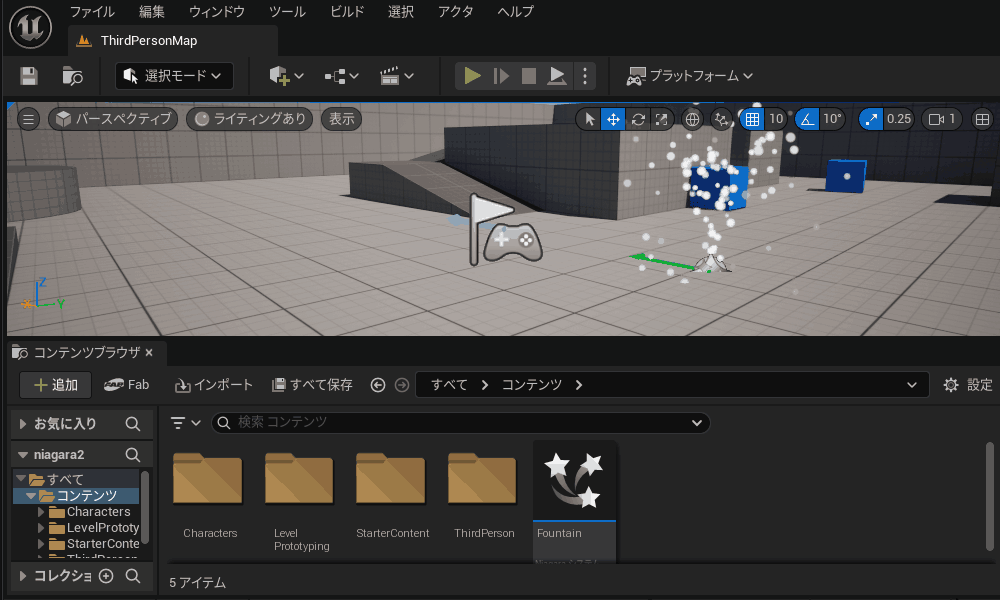Select the rotate gizmo tool
The width and height of the screenshot is (1000, 600).
click(637, 119)
